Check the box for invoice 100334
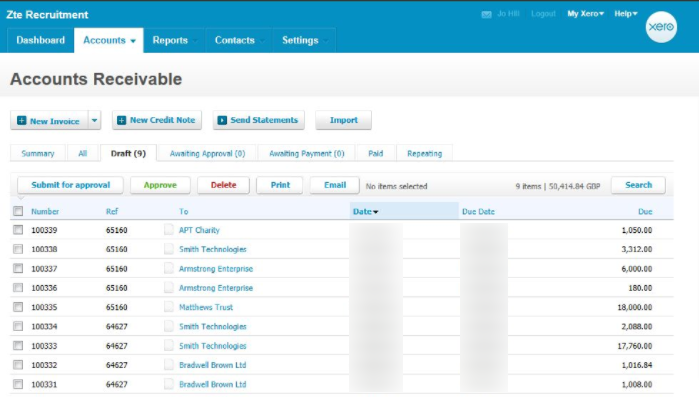 [x=18, y=326]
